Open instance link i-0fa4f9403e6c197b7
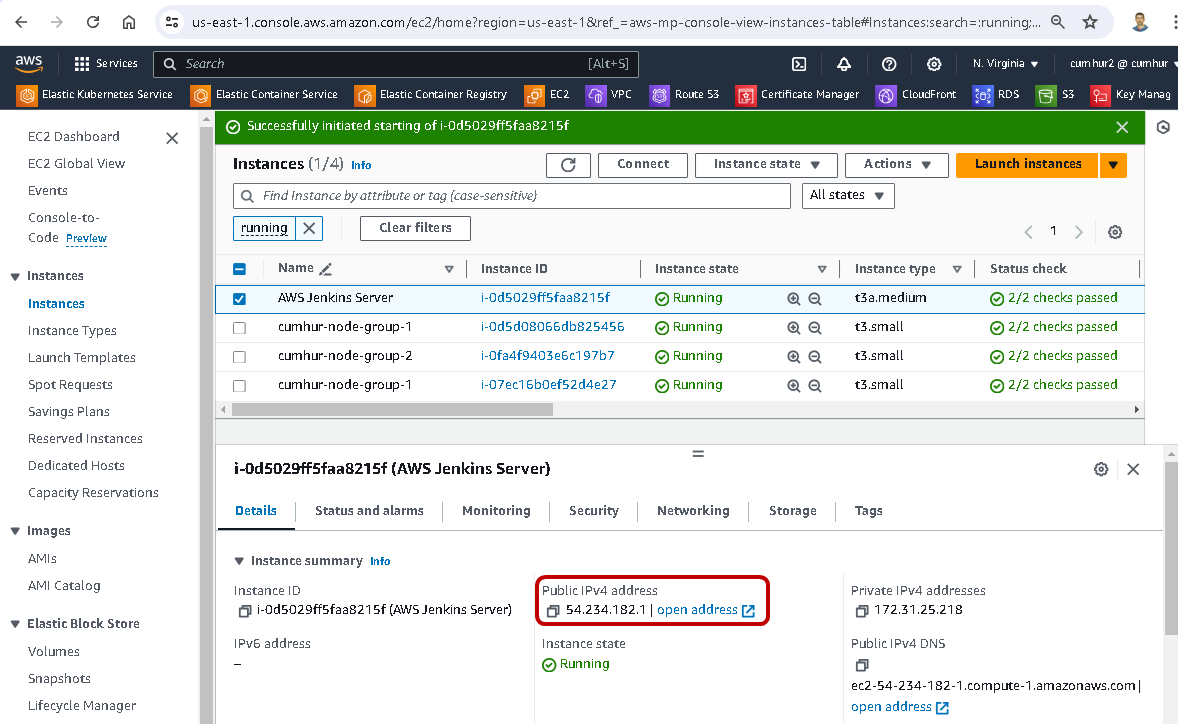This screenshot has height=724, width=1178. (548, 356)
